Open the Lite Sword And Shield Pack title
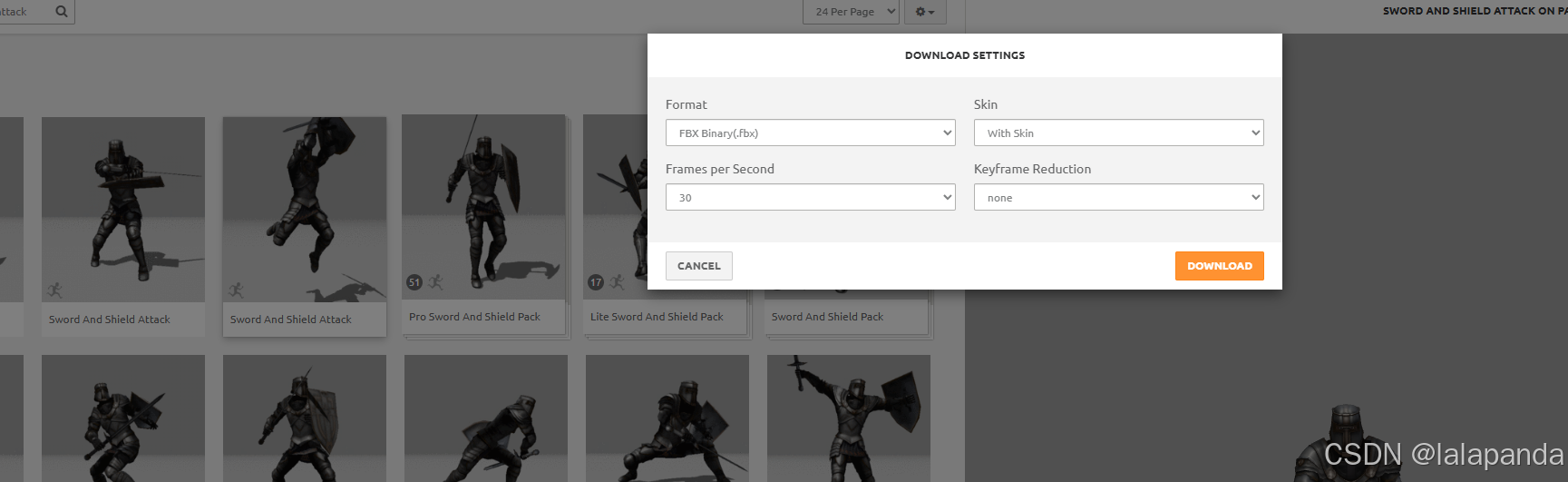 pyautogui.click(x=657, y=317)
